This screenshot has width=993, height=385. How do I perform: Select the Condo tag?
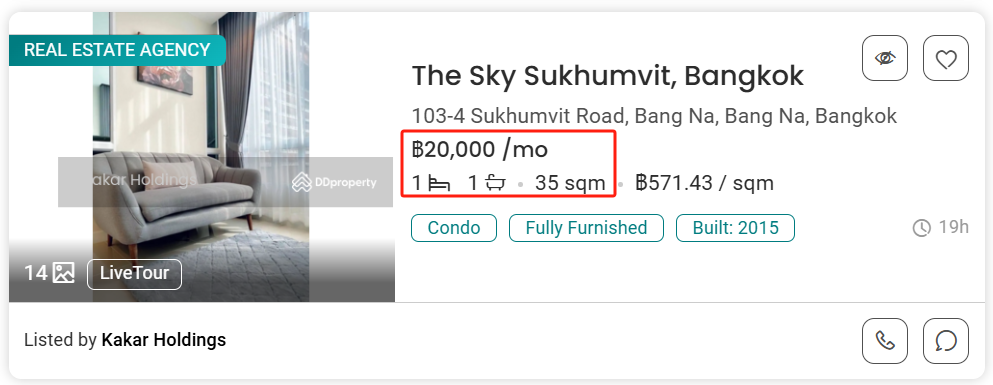[x=454, y=228]
